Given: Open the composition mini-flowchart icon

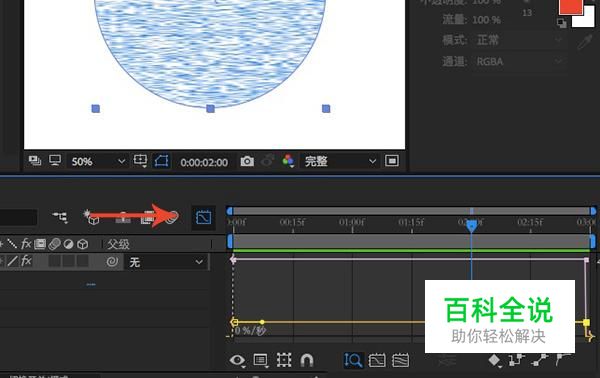Looking at the screenshot, I should click(x=60, y=217).
